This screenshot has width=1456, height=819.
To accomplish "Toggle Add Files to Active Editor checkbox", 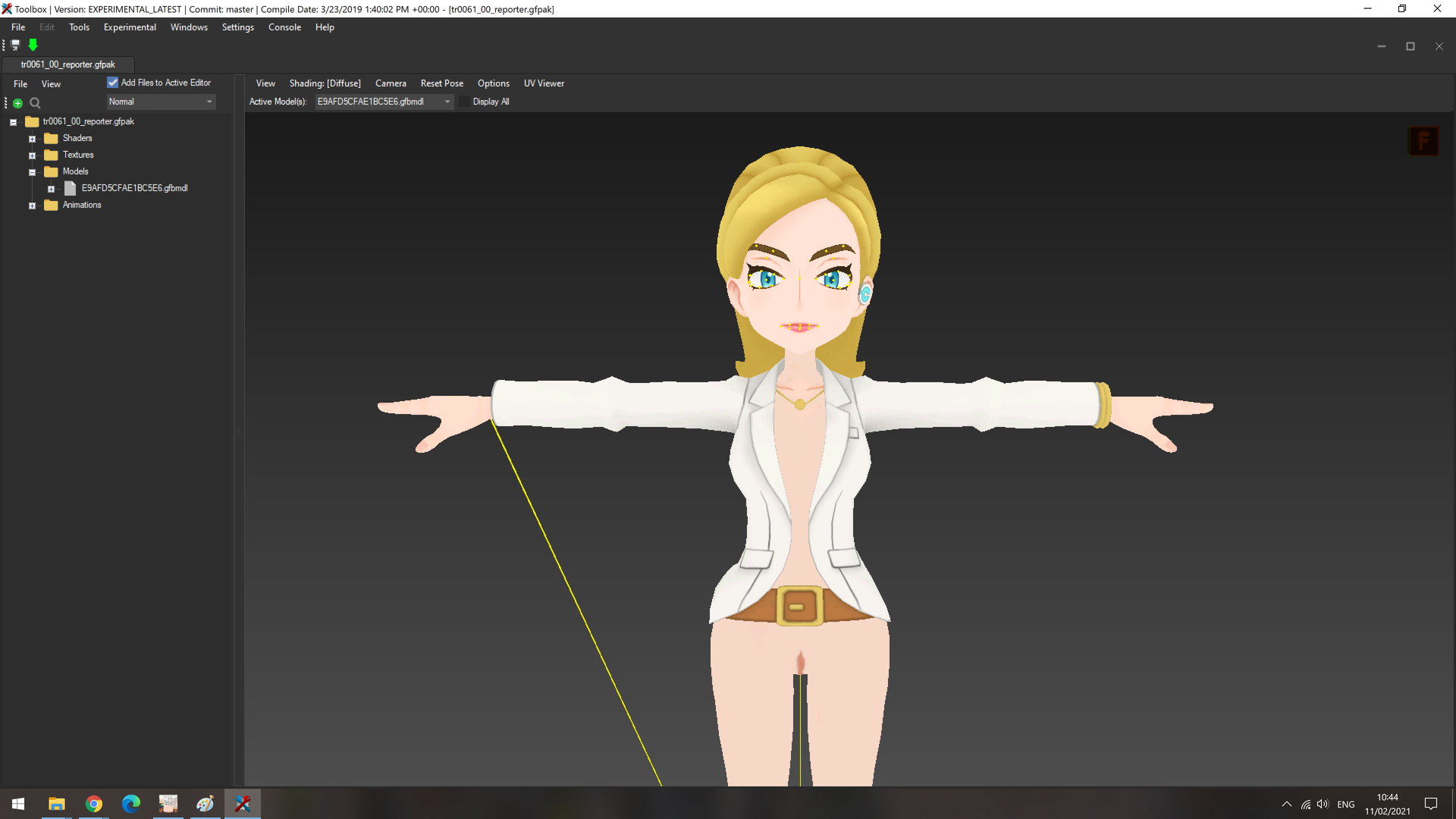I will coord(113,83).
